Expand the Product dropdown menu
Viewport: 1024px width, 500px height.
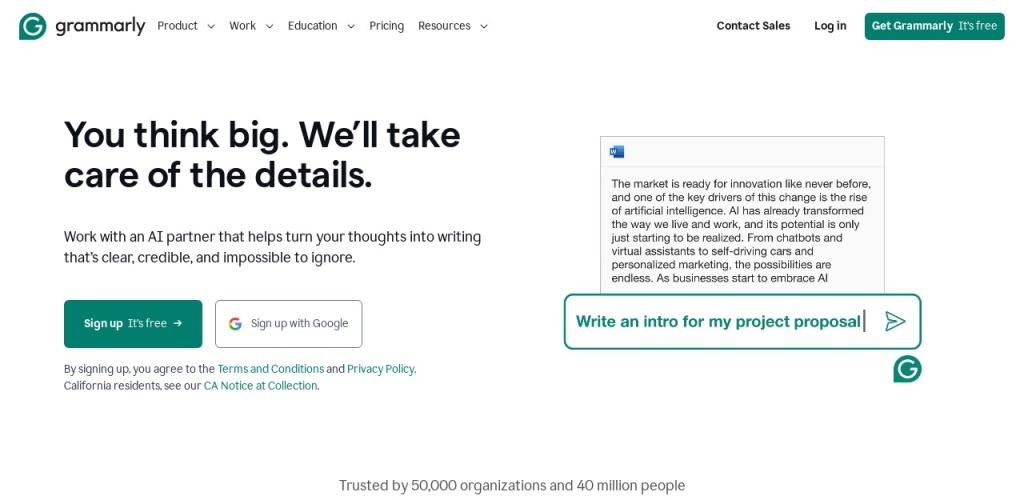[186, 26]
